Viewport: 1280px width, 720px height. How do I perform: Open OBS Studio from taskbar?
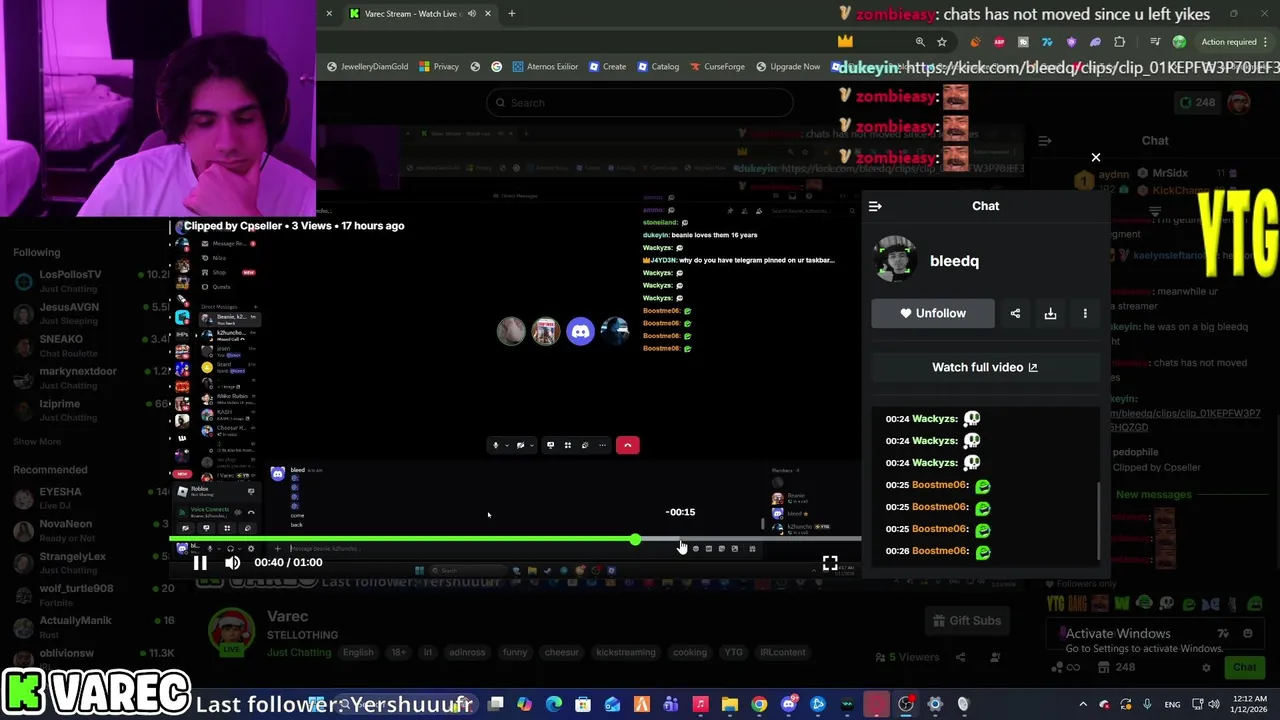click(906, 705)
